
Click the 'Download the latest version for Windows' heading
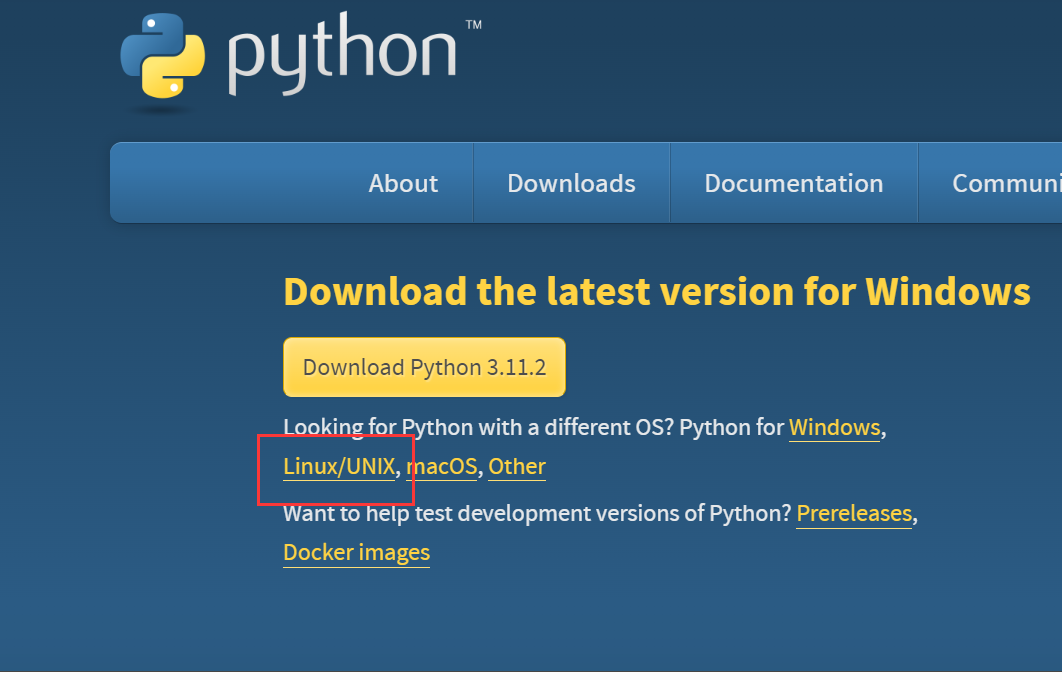(657, 292)
